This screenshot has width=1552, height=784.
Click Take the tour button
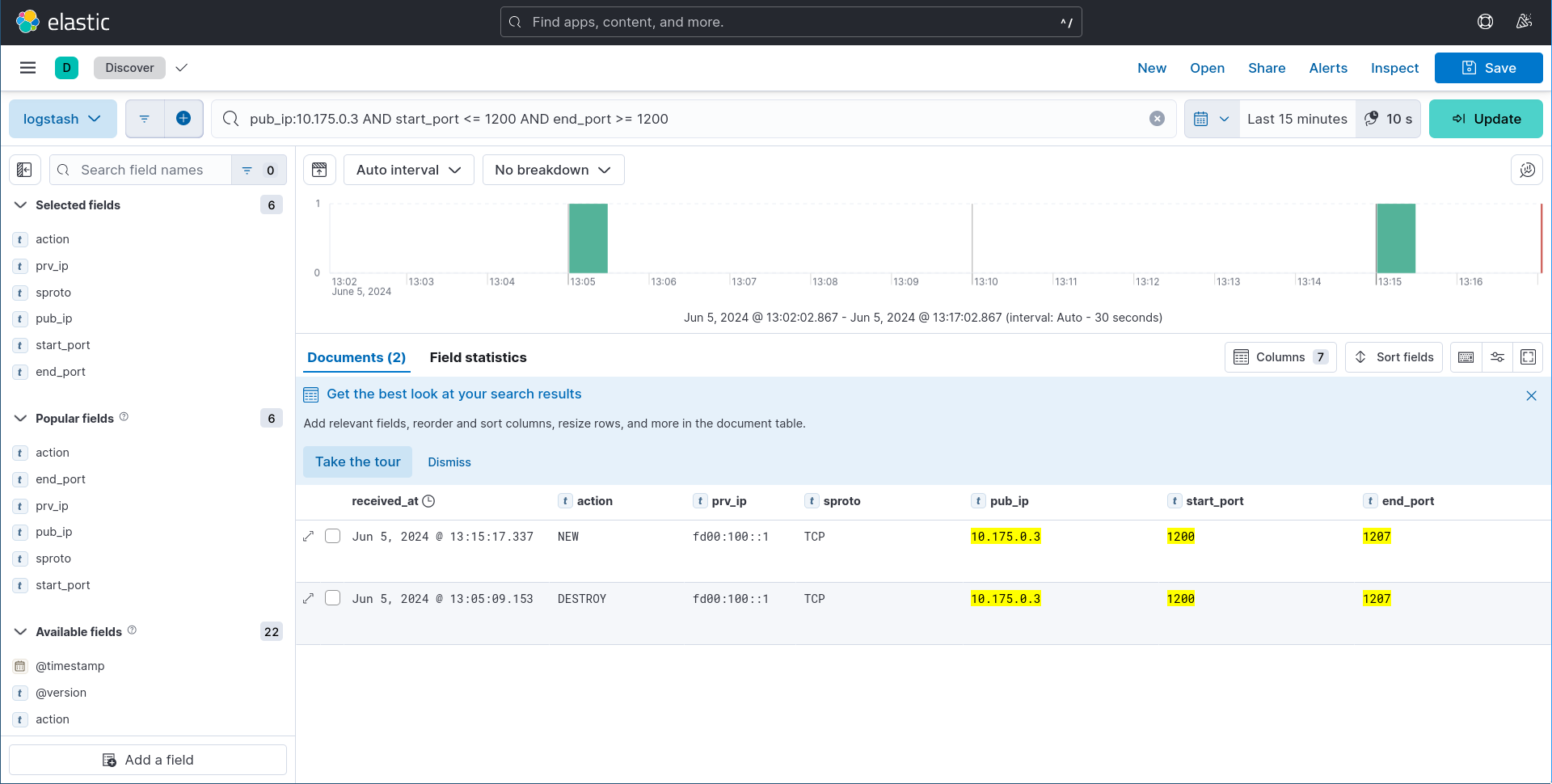[x=357, y=462]
